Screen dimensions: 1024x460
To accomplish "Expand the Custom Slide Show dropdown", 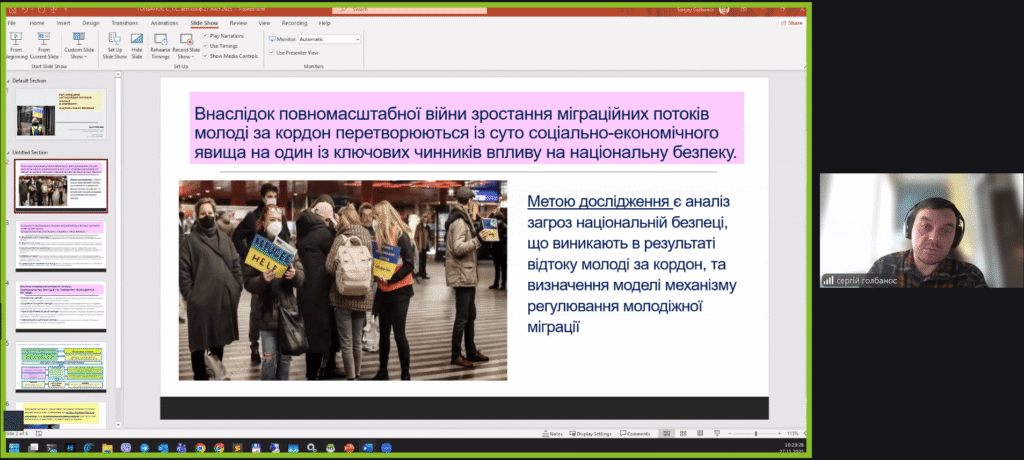I will point(77,47).
